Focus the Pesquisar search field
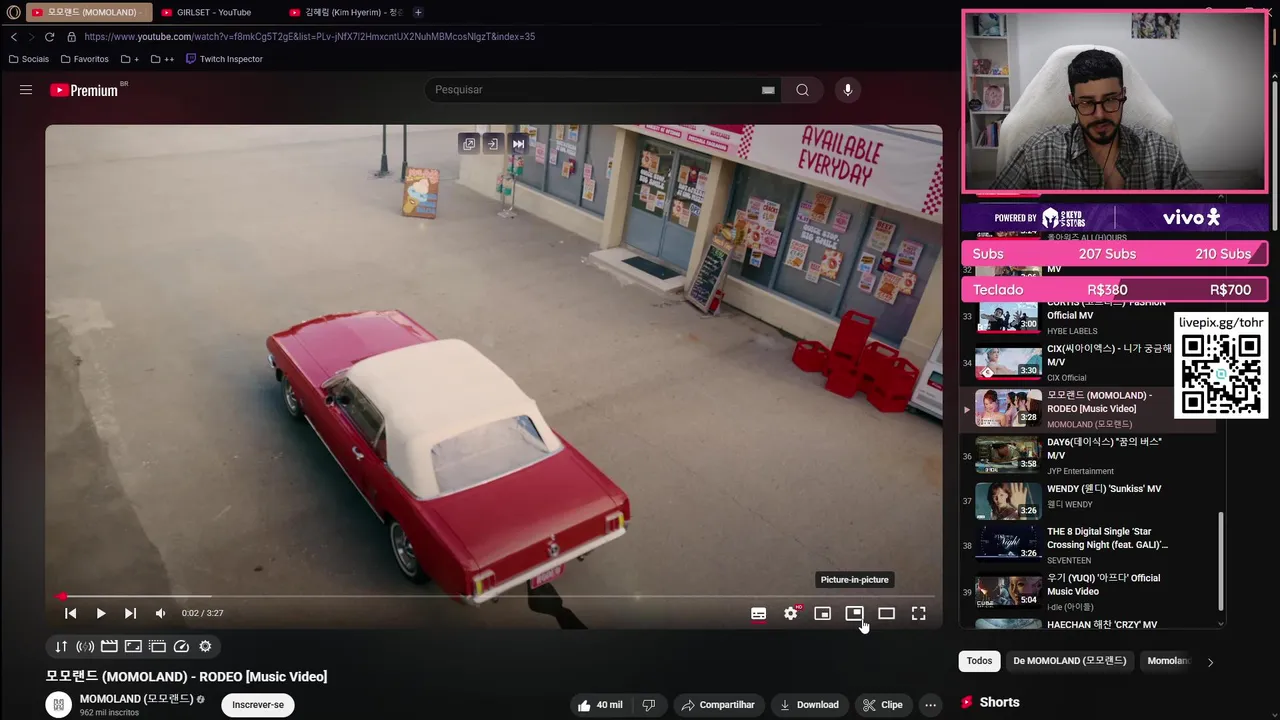 tap(595, 90)
